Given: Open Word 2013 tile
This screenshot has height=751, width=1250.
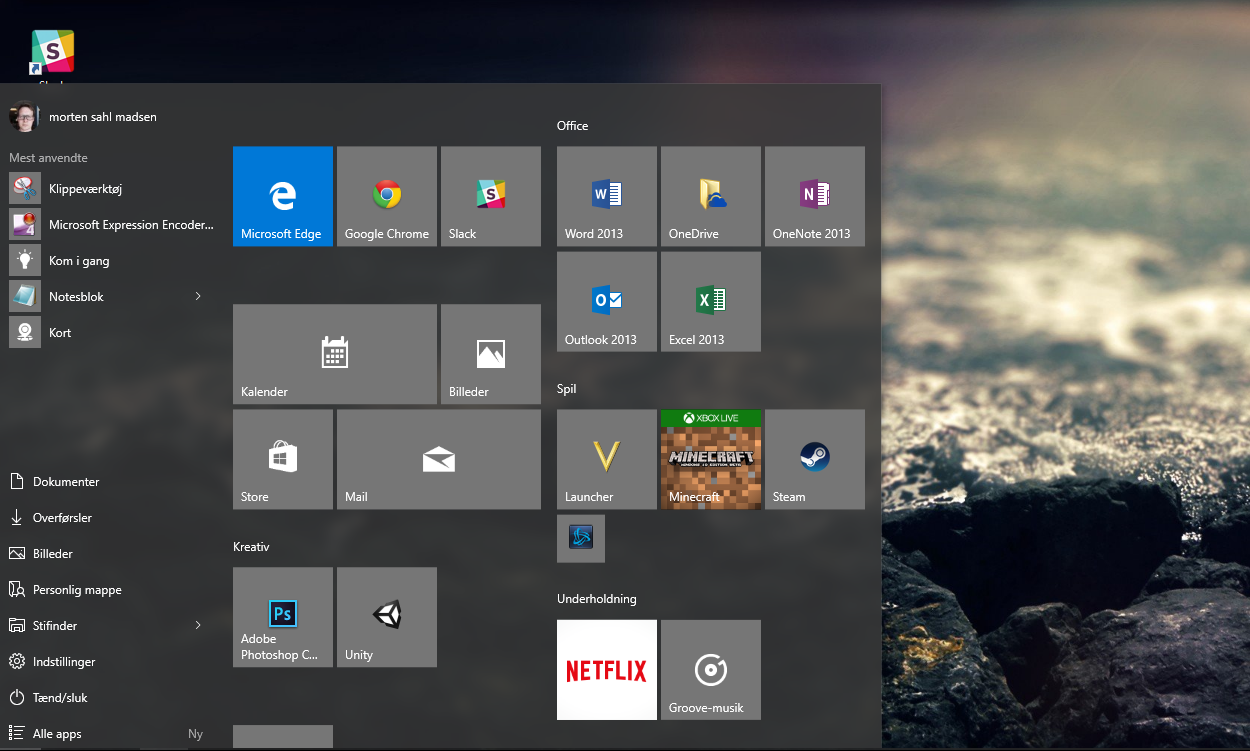Looking at the screenshot, I should click(606, 196).
